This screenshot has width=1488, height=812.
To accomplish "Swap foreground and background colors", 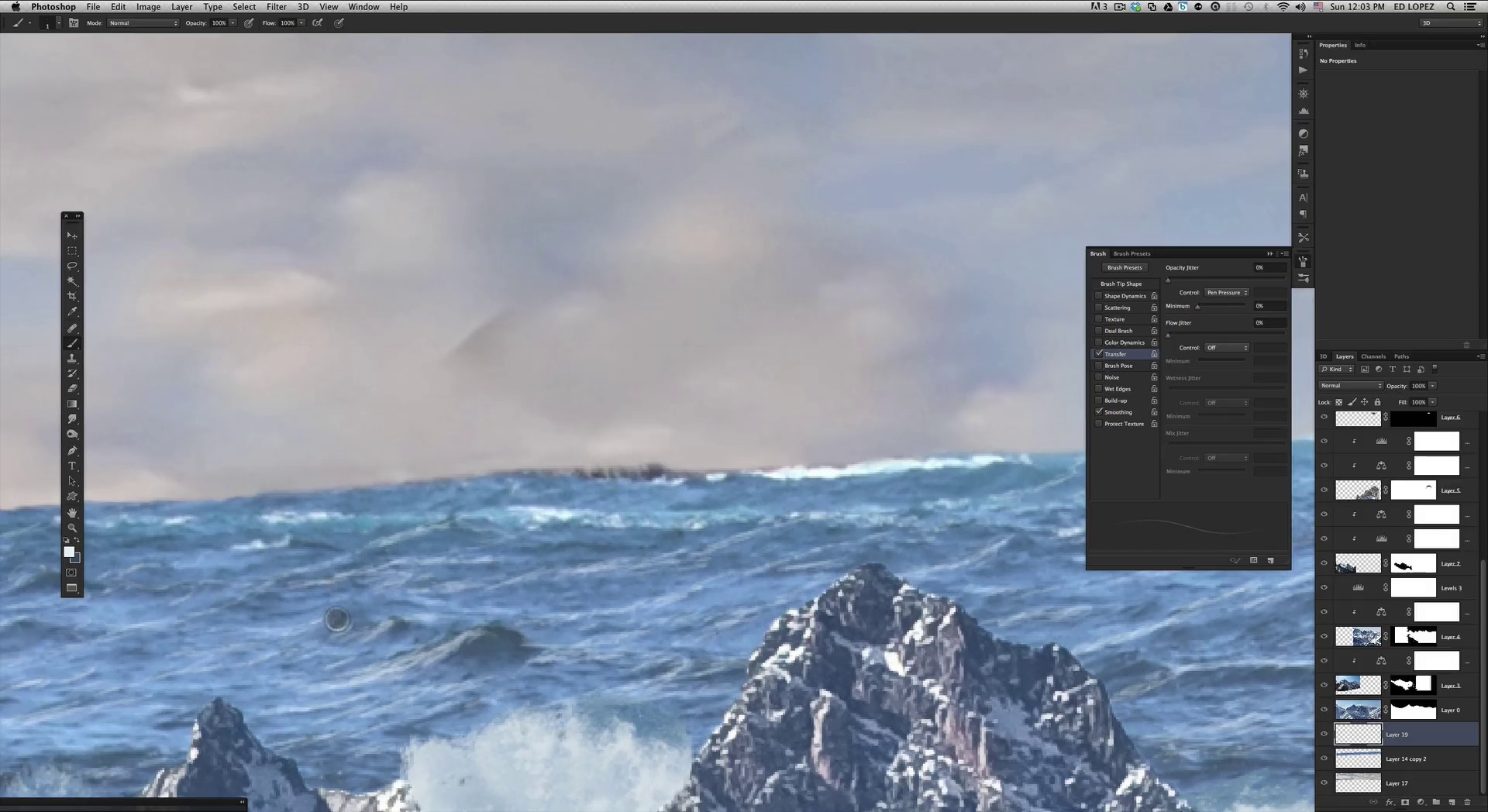I will click(x=77, y=540).
